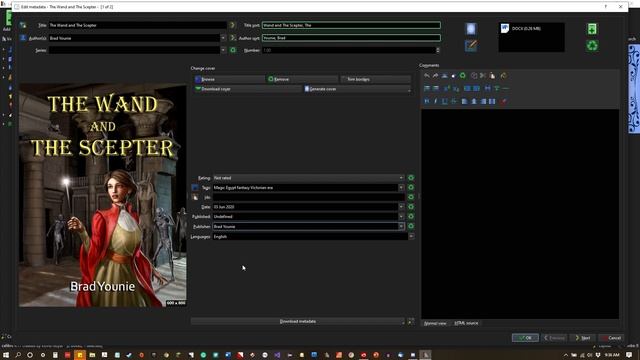Click the help question mark in title bar
Image resolution: width=640 pixels, height=360 pixels.
click(606, 7)
